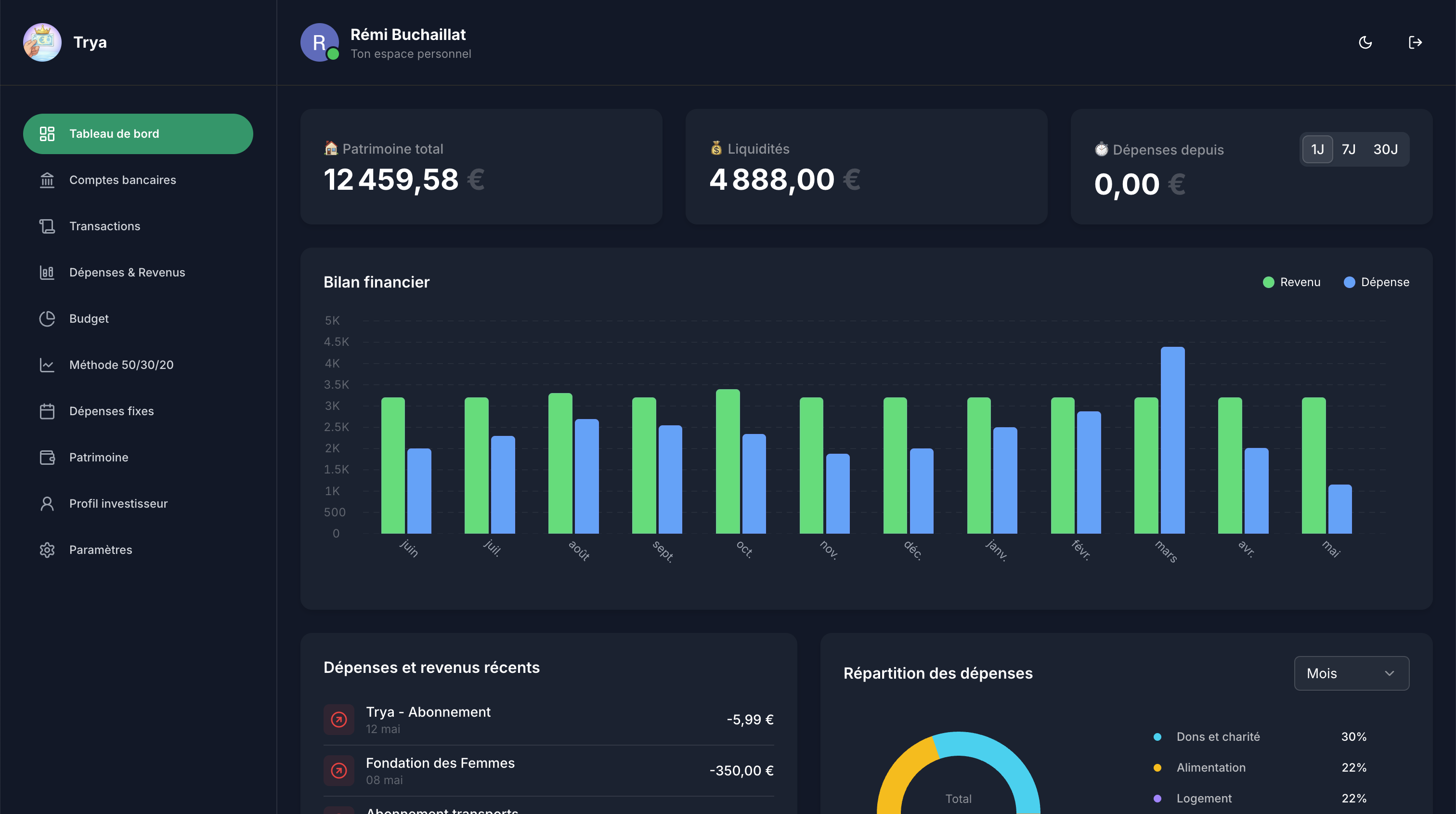Switch spending period to 30J

point(1385,149)
